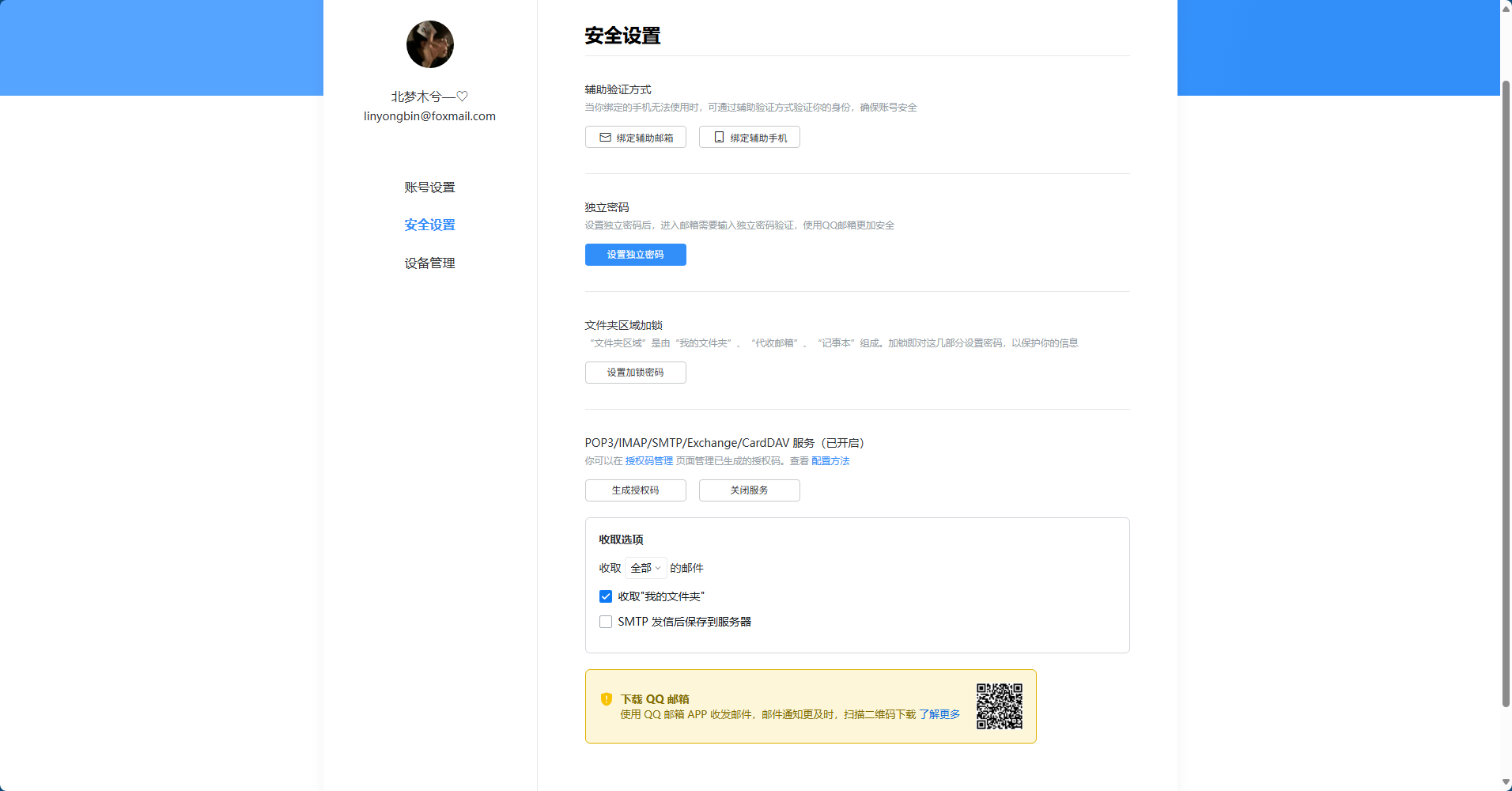Click the 文件夹区域加锁 section title
1512x791 pixels.
[x=623, y=325]
